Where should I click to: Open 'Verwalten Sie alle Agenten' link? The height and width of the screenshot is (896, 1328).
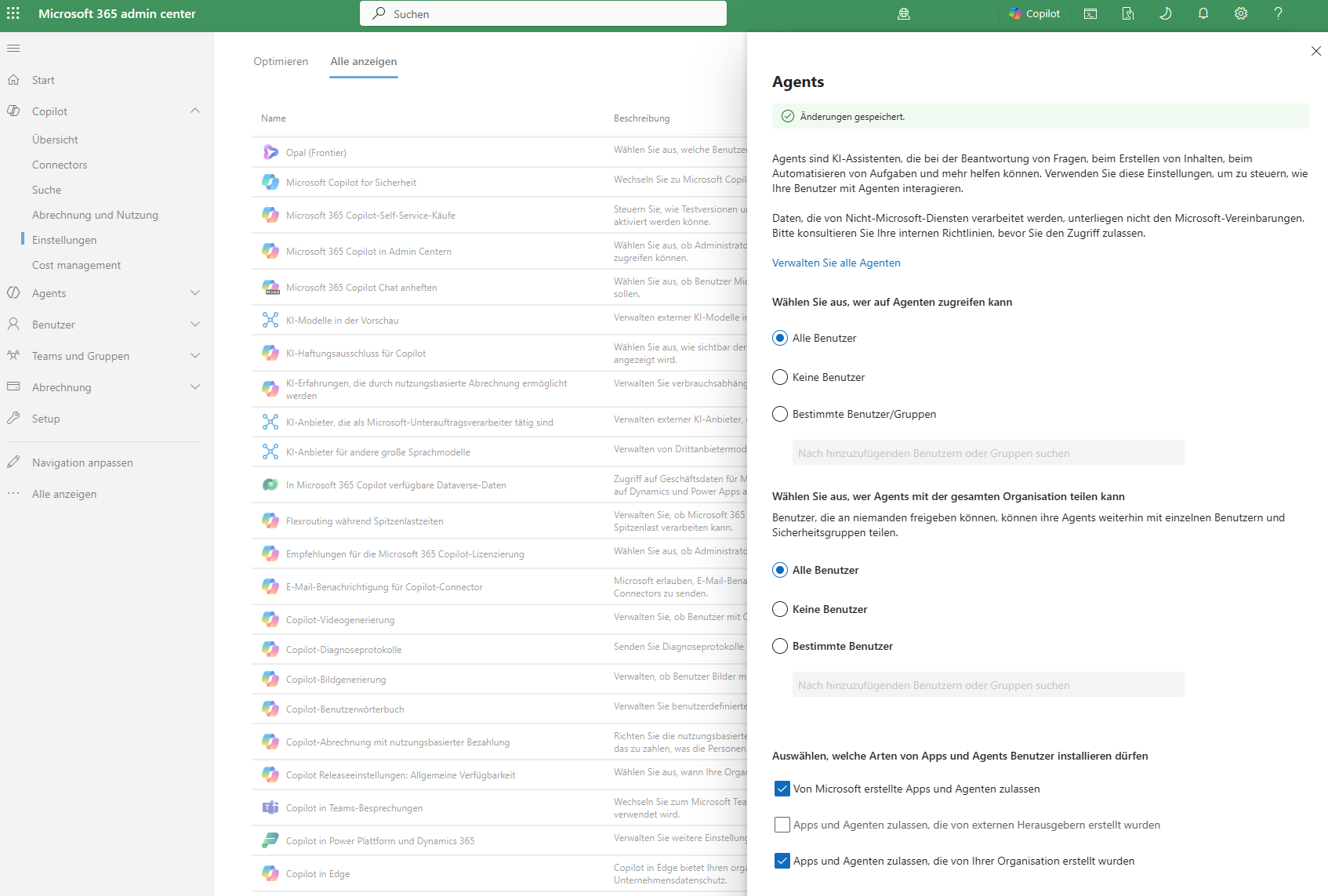[x=836, y=263]
